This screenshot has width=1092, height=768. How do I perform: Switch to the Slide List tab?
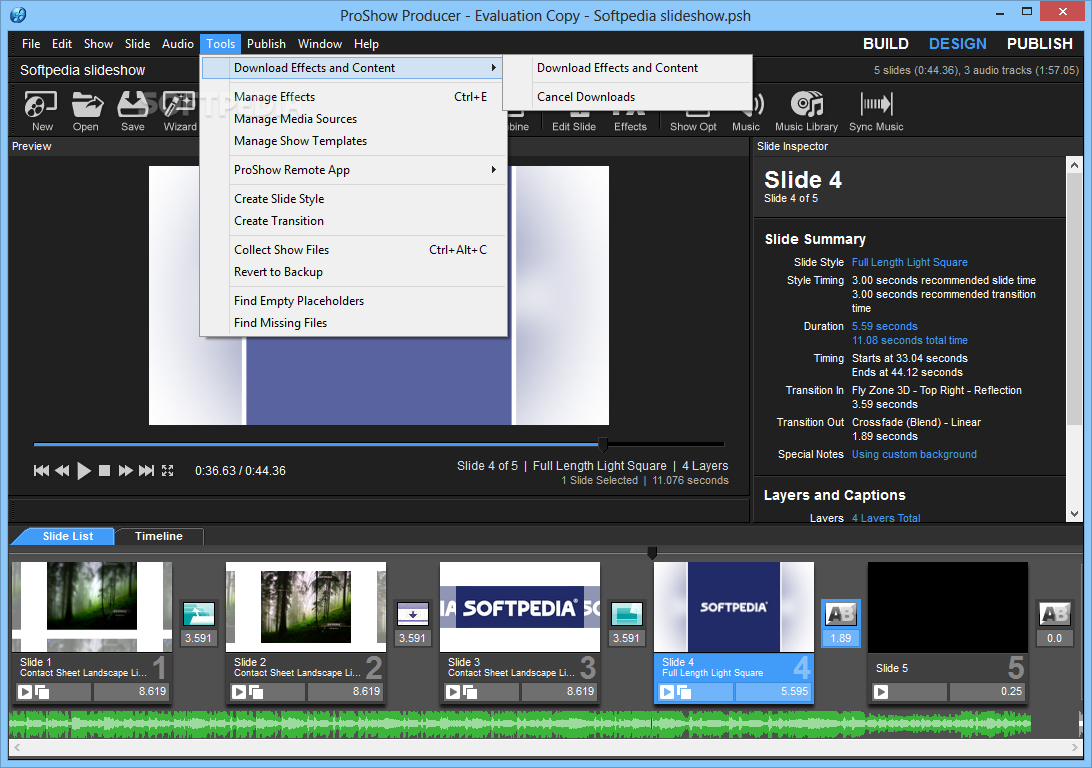(67, 536)
